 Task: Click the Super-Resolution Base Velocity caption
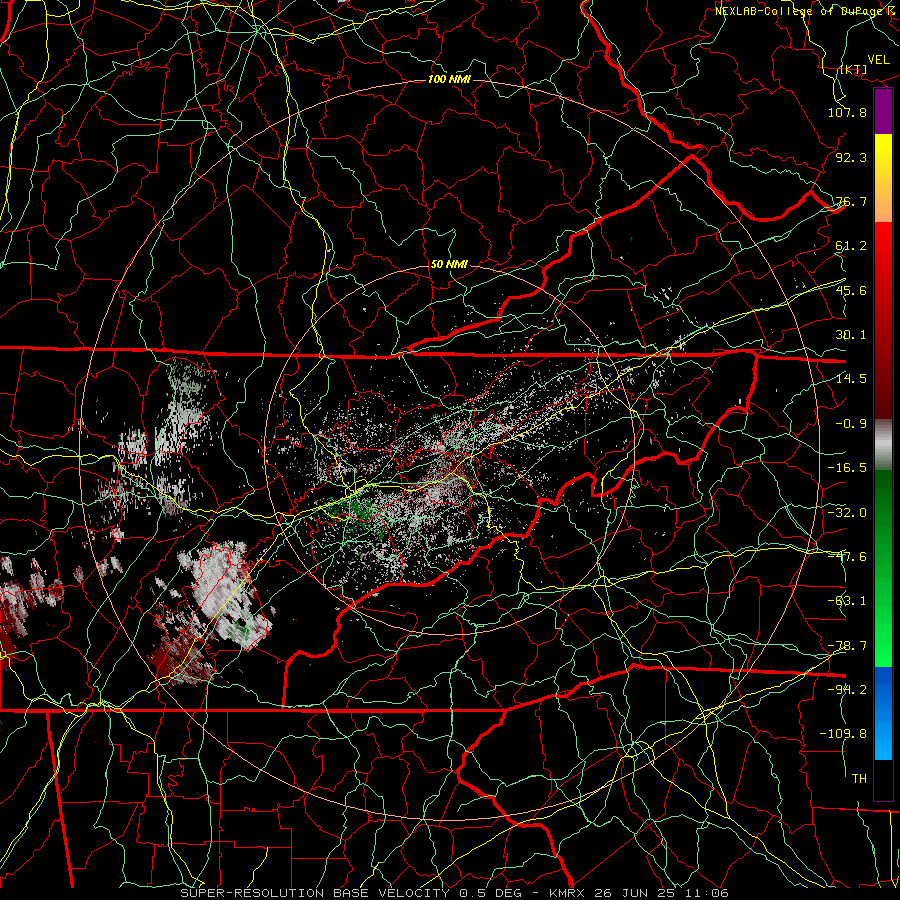[454, 893]
